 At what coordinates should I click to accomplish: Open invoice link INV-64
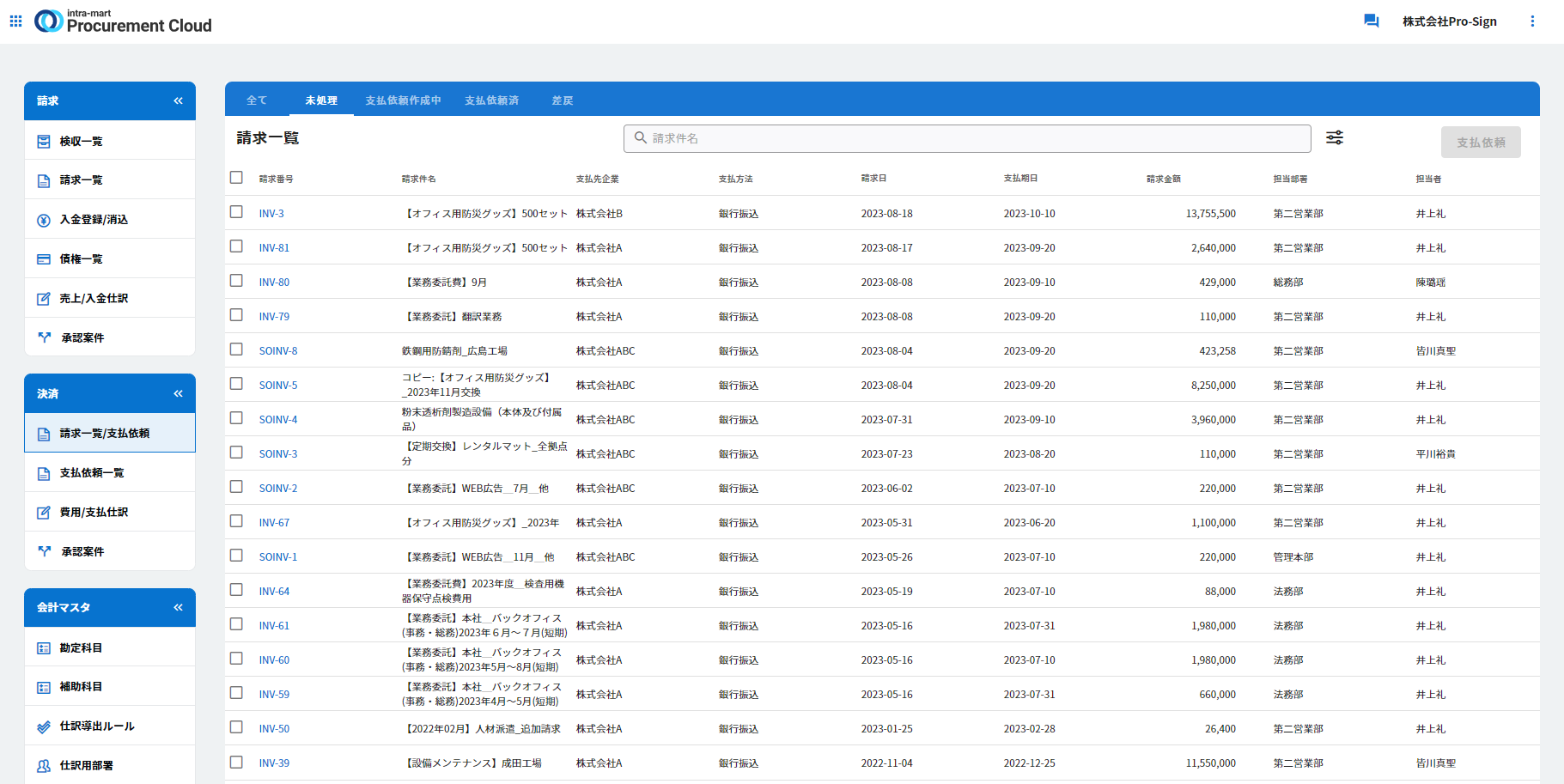coord(274,592)
